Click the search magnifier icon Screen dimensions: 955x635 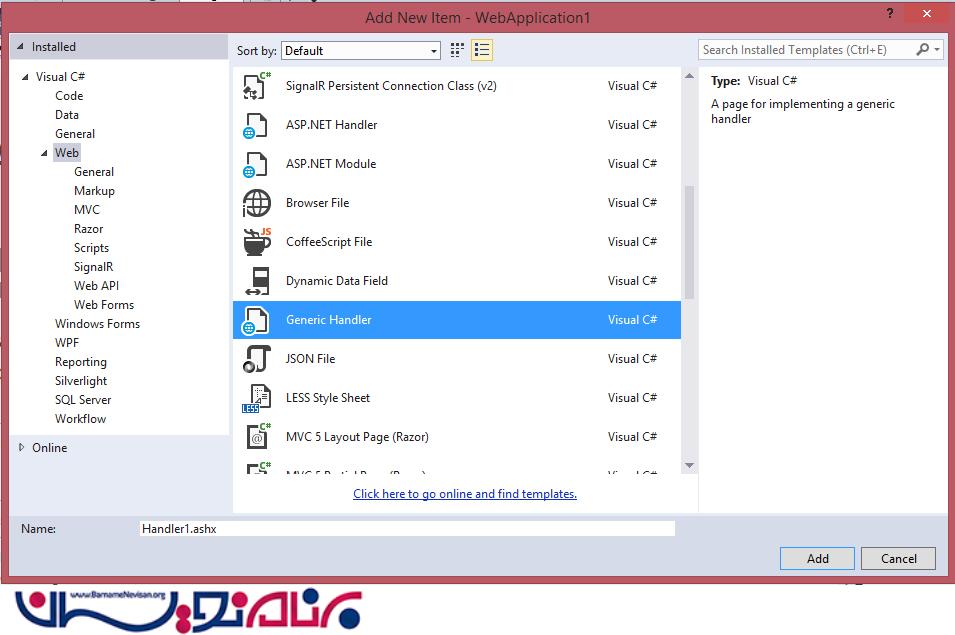tap(923, 49)
